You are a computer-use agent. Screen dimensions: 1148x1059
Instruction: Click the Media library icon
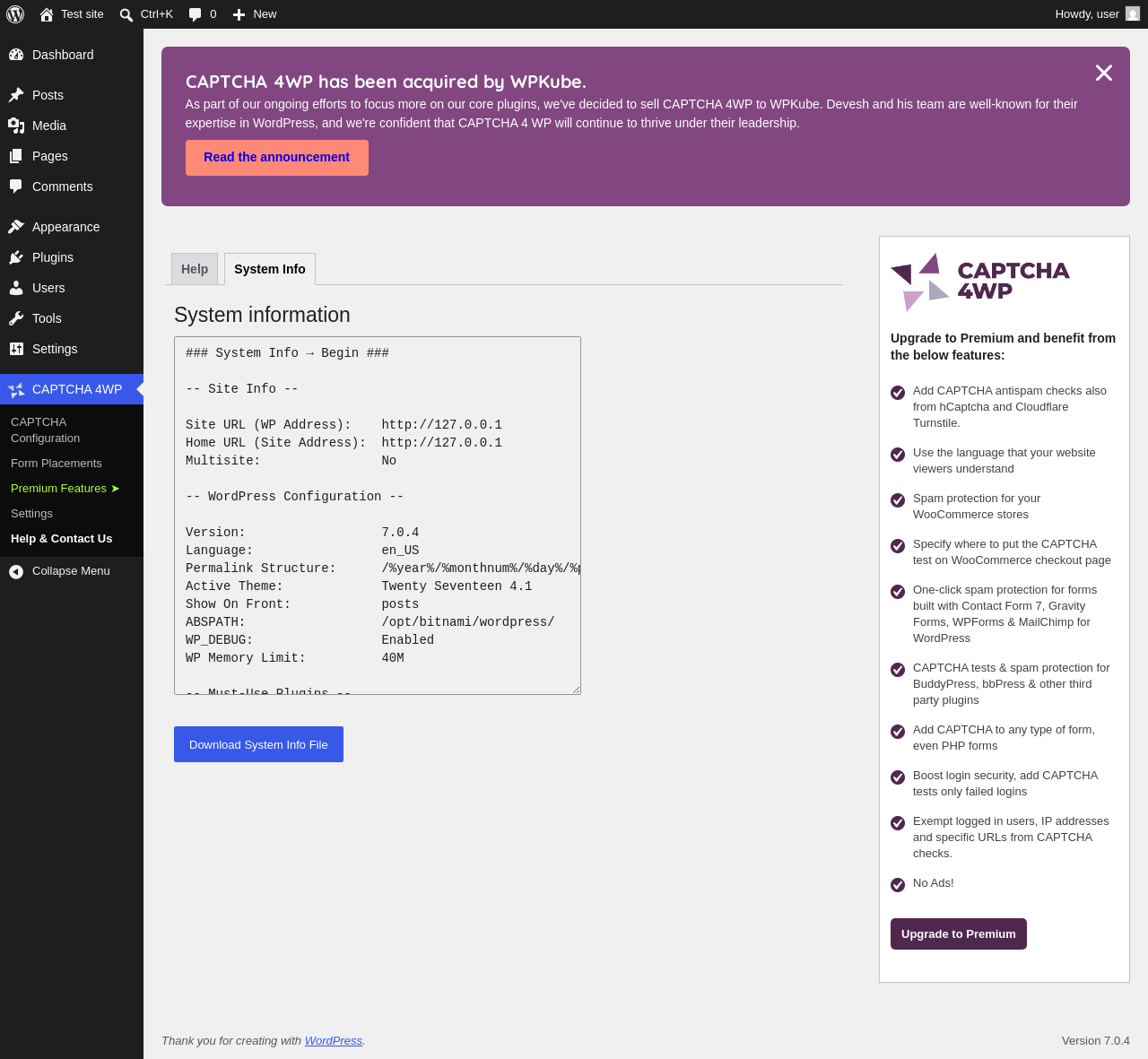(x=16, y=126)
